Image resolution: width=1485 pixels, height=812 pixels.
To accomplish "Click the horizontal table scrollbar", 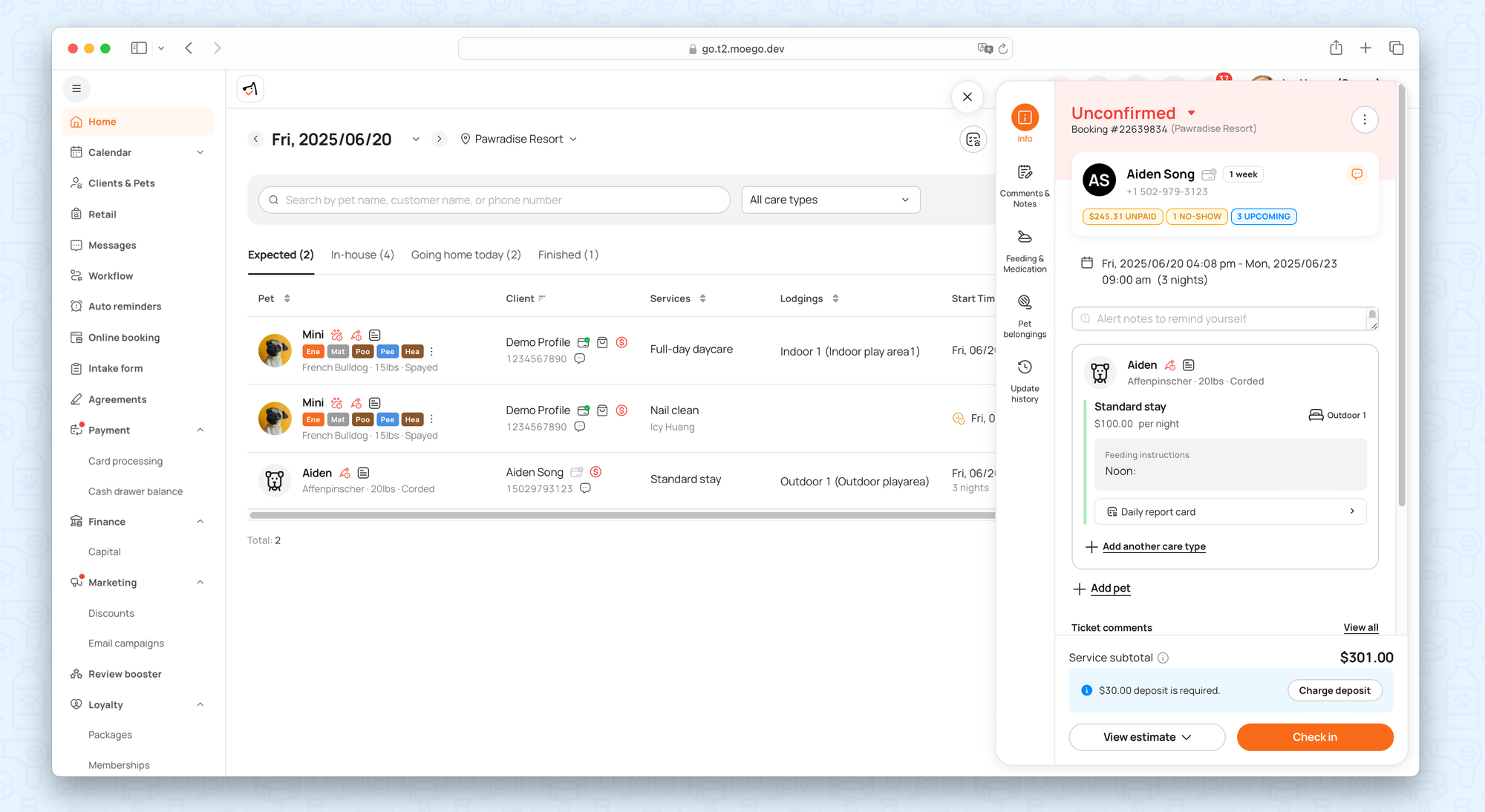I will point(622,515).
